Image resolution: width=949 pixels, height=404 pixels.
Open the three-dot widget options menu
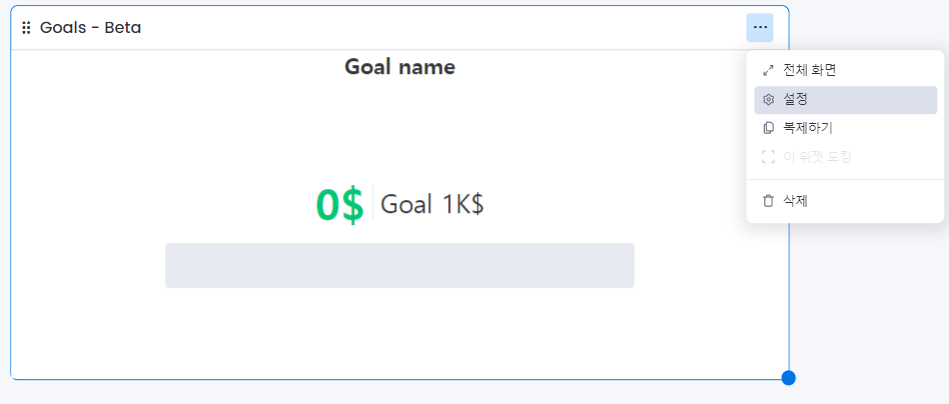(760, 28)
